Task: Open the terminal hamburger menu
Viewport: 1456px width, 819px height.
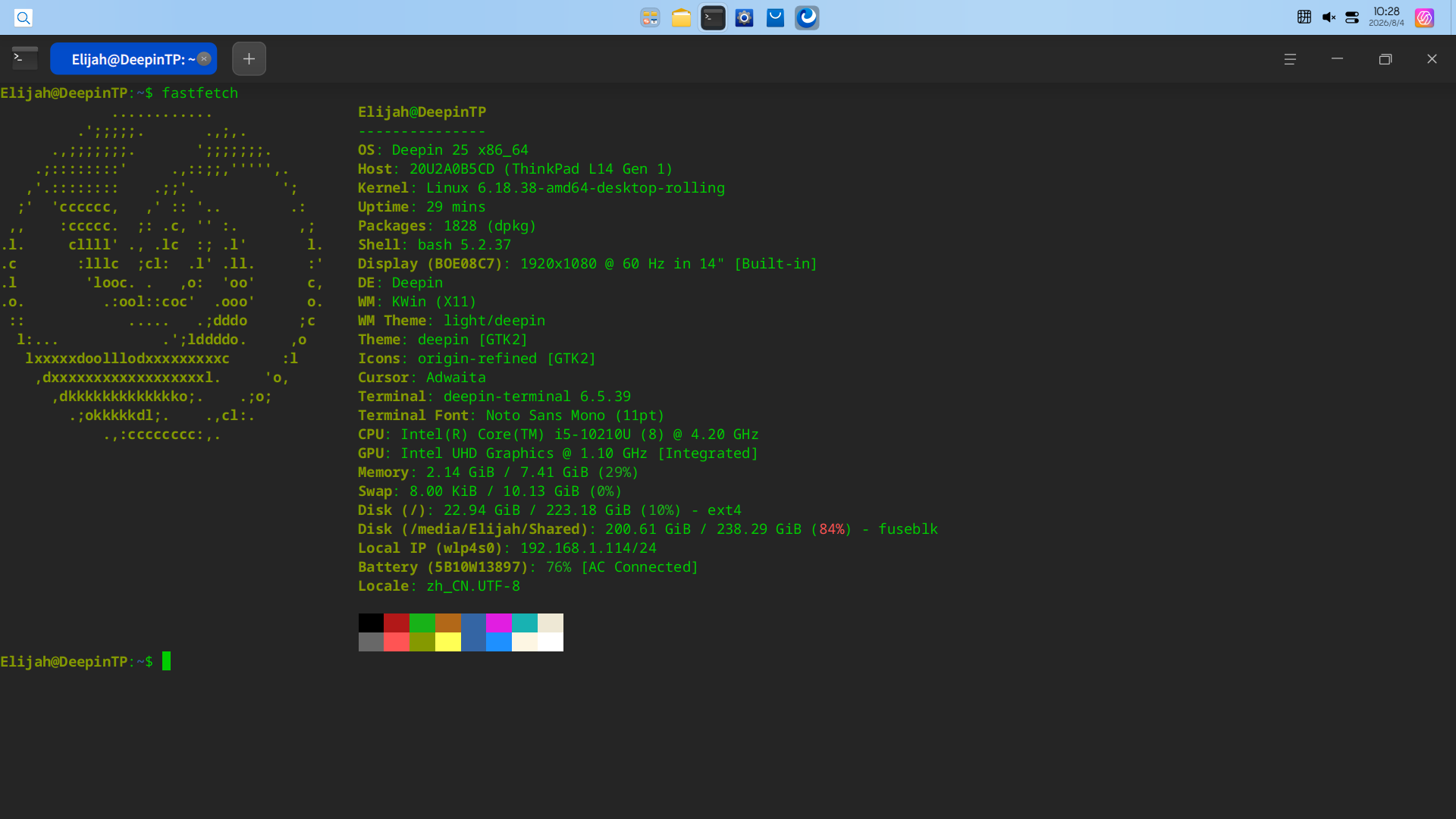Action: point(1290,59)
